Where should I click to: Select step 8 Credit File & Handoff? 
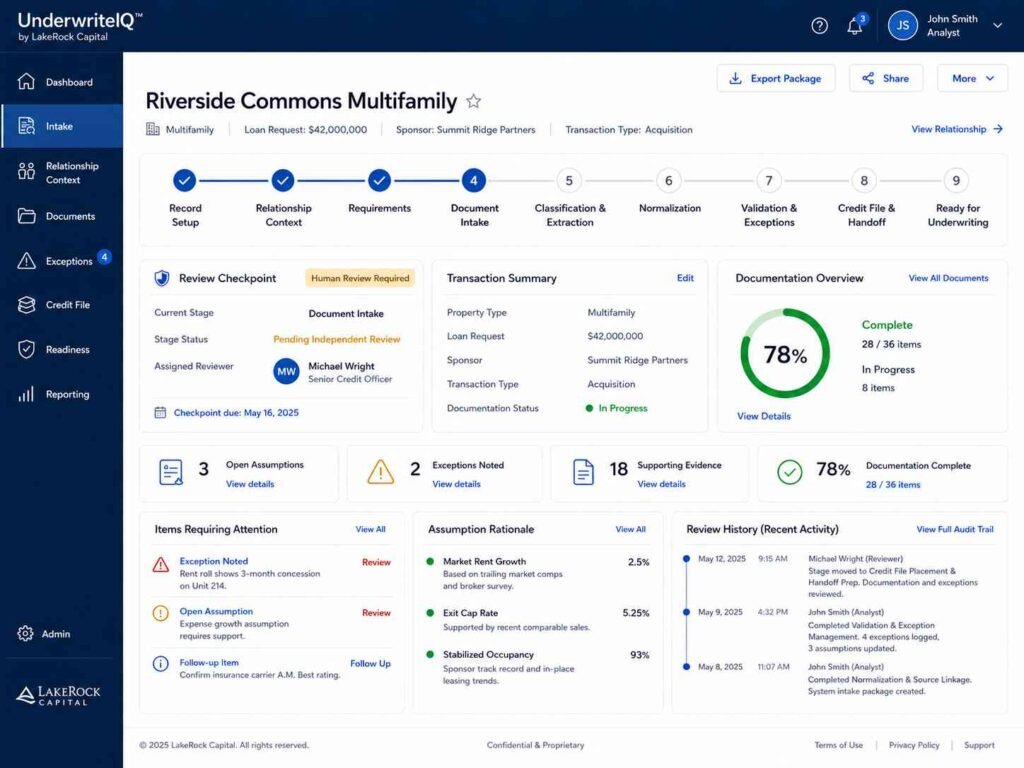click(864, 180)
